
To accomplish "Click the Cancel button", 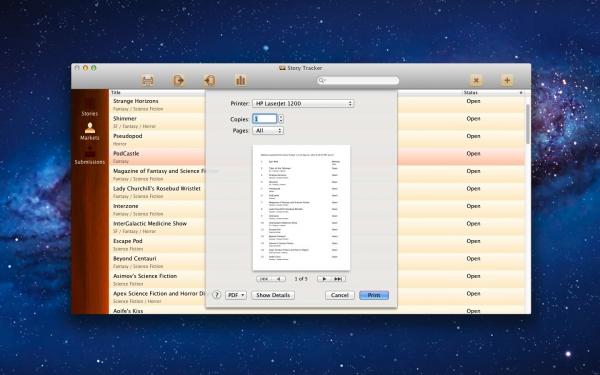I will click(x=340, y=295).
